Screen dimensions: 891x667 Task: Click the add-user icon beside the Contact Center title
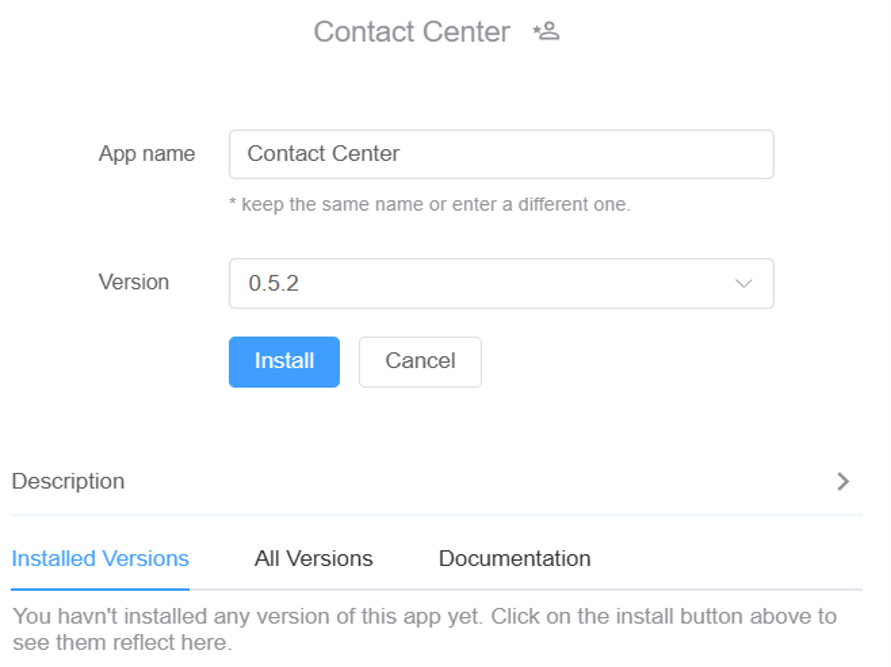point(547,32)
